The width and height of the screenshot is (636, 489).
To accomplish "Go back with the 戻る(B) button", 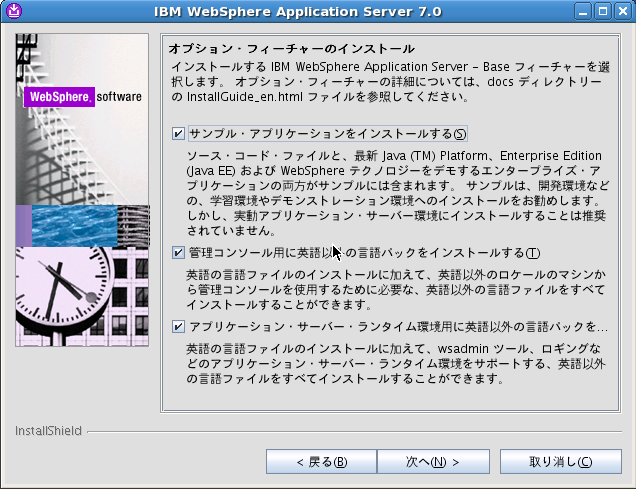I will click(x=321, y=462).
